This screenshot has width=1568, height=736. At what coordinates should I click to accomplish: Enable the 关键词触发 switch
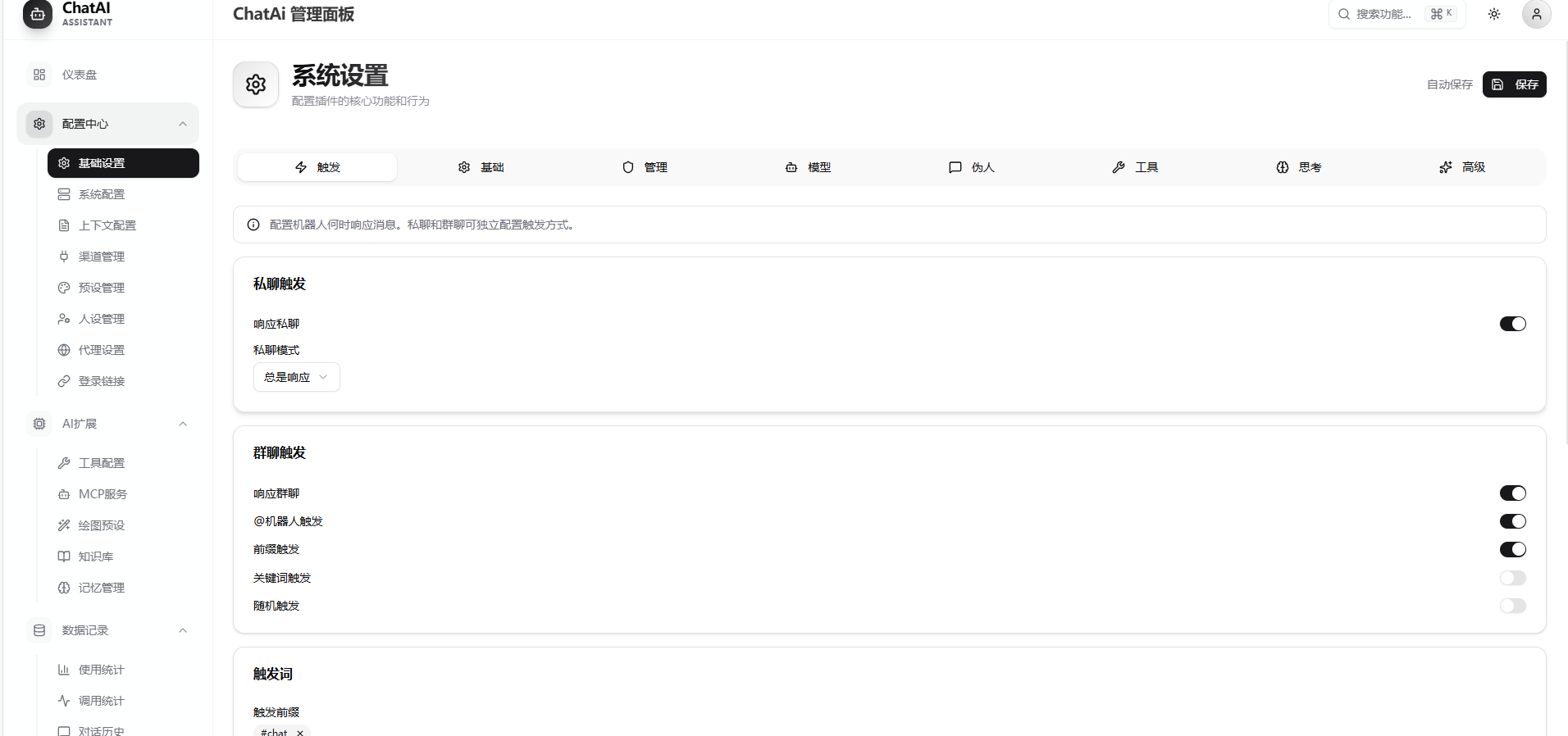coord(1512,578)
